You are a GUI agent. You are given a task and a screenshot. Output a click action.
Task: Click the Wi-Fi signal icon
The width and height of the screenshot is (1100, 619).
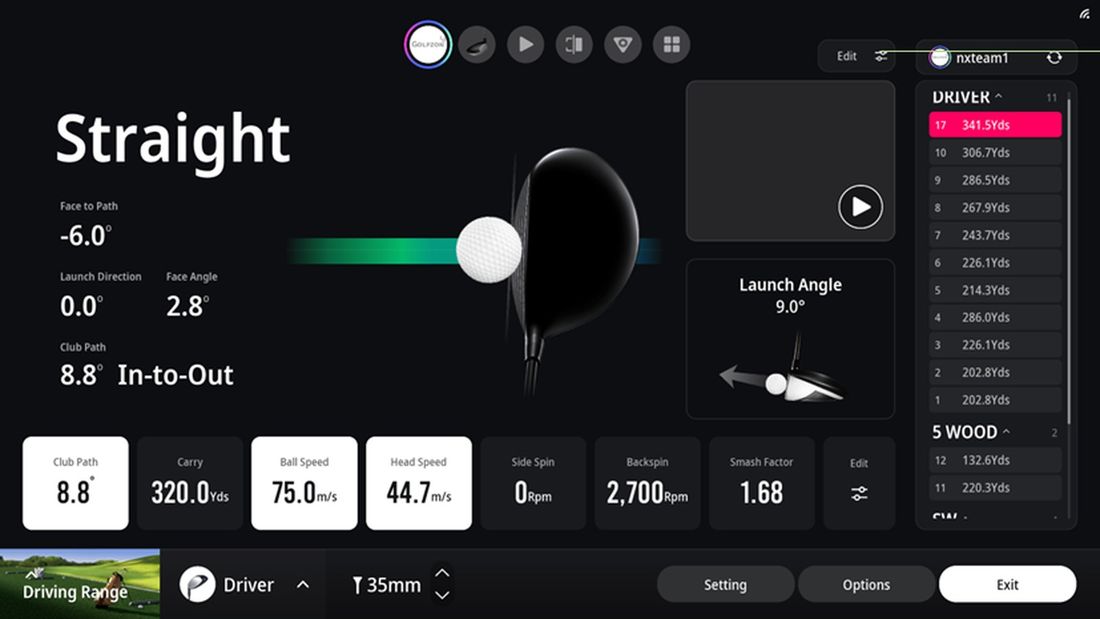[1085, 13]
